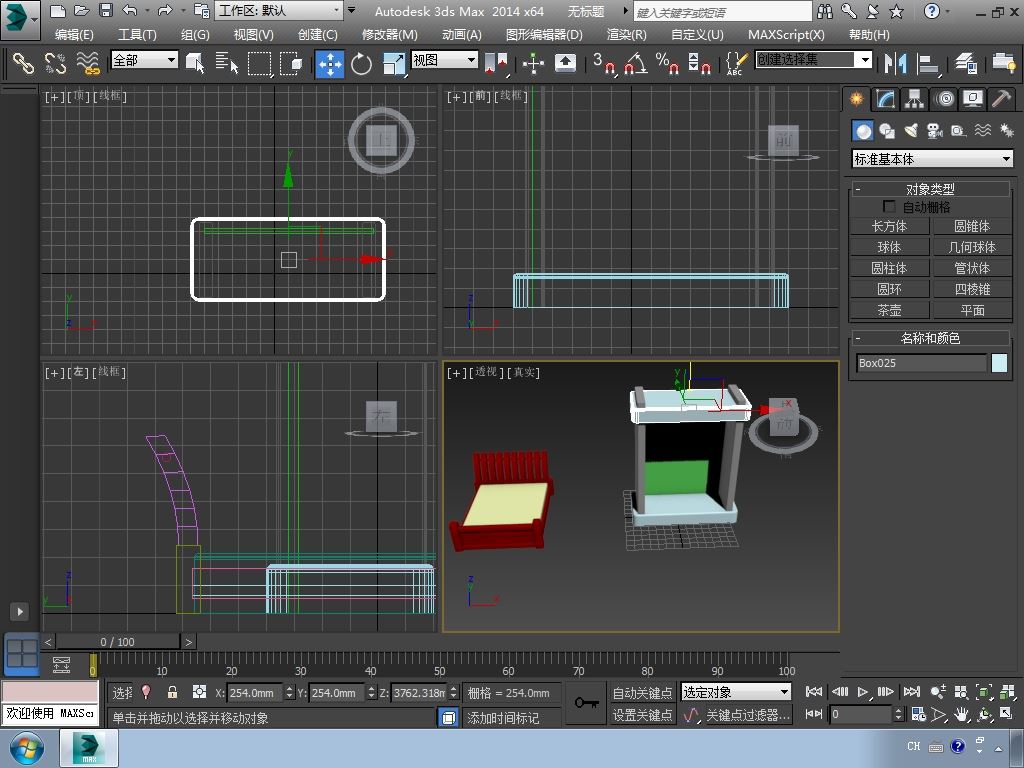Click the 茶壶 teapot button
This screenshot has width=1024, height=768.
[889, 310]
